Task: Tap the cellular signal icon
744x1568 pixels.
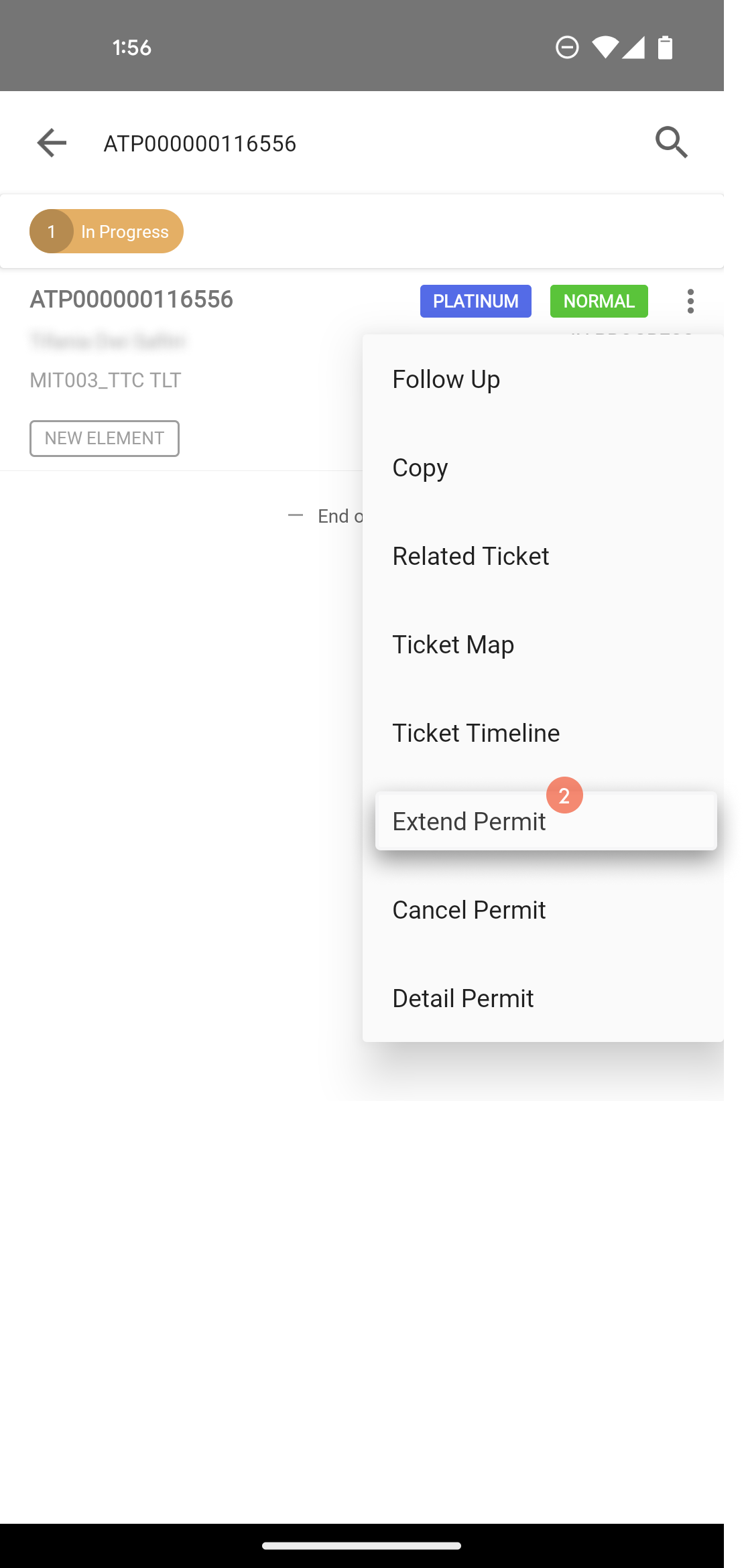Action: [x=633, y=48]
